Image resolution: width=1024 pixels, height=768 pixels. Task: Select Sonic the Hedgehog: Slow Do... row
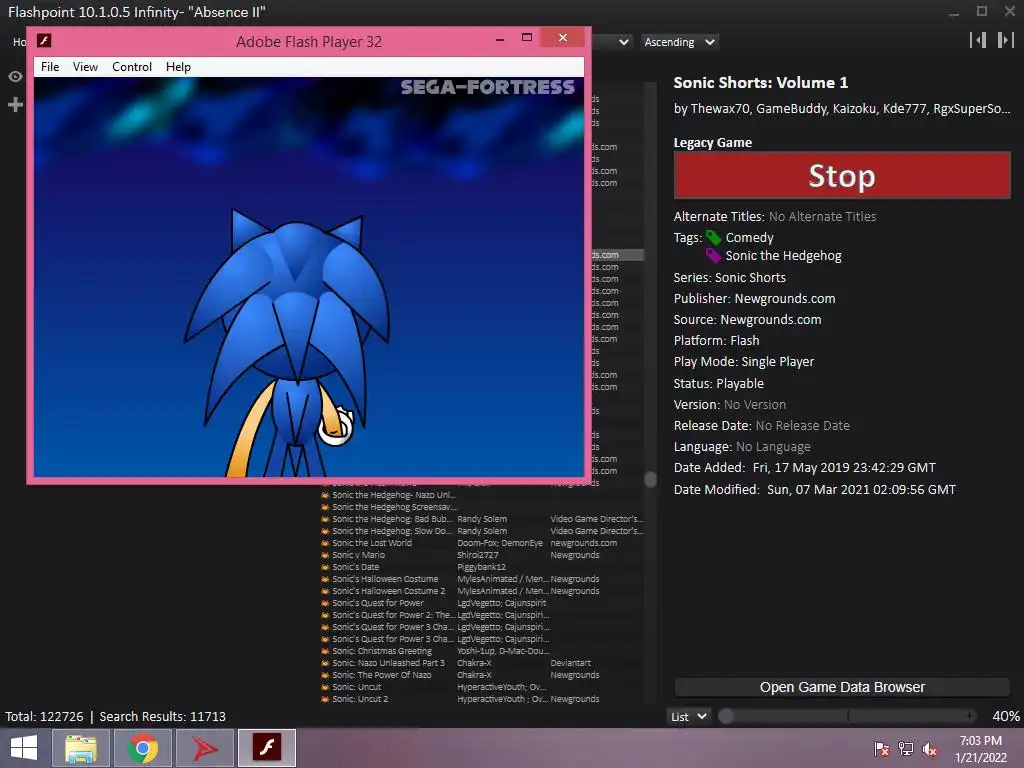tap(482, 531)
